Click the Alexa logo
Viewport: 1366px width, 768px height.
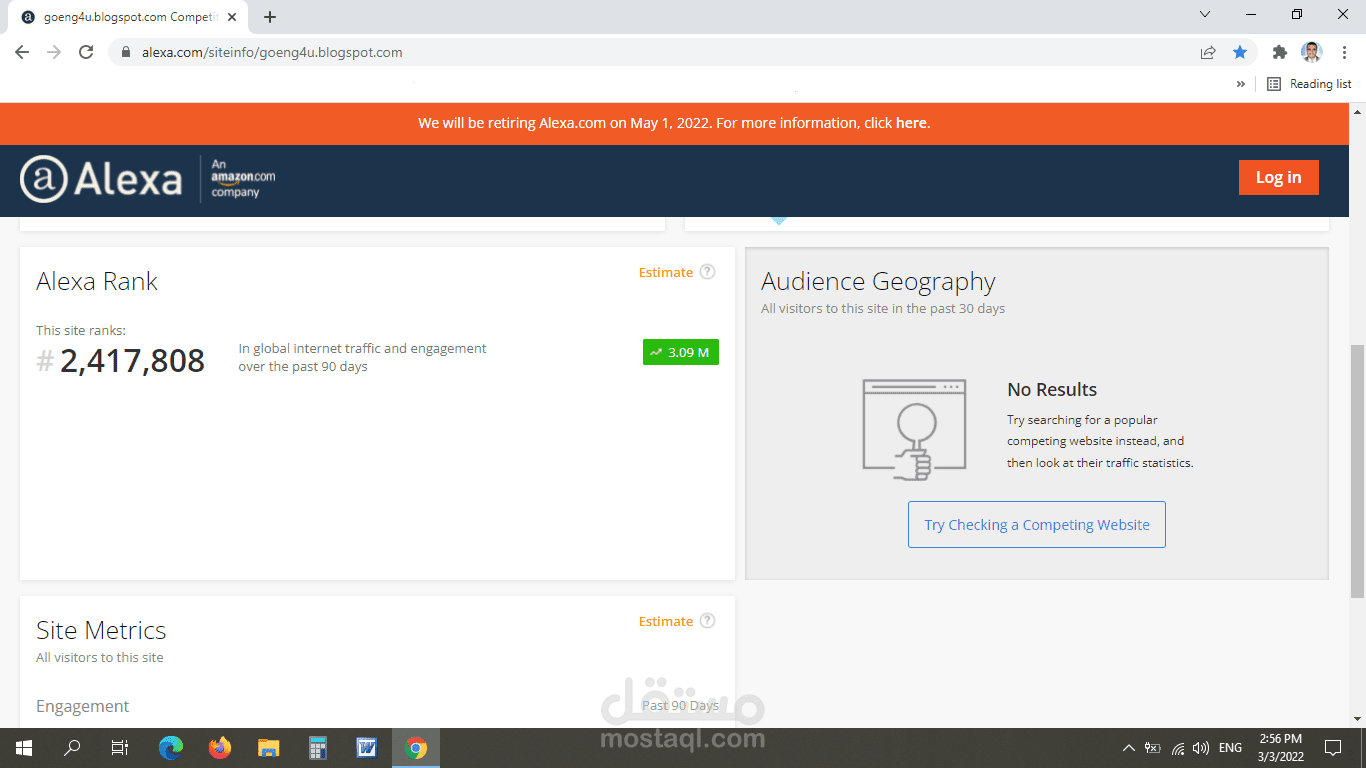(x=101, y=180)
